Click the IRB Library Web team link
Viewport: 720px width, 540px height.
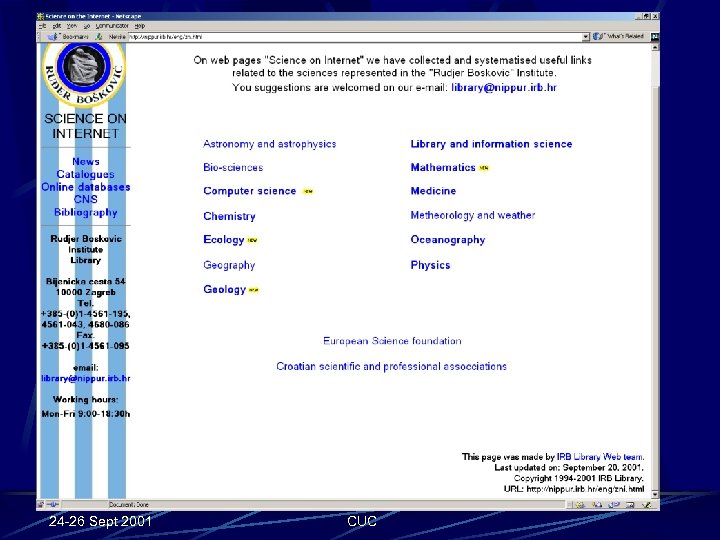(x=600, y=457)
